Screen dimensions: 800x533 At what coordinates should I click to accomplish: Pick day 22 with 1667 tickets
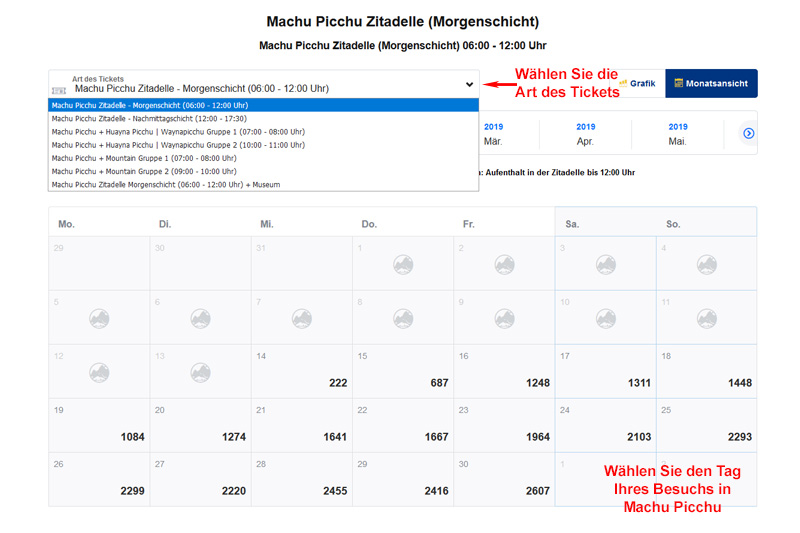[403, 425]
